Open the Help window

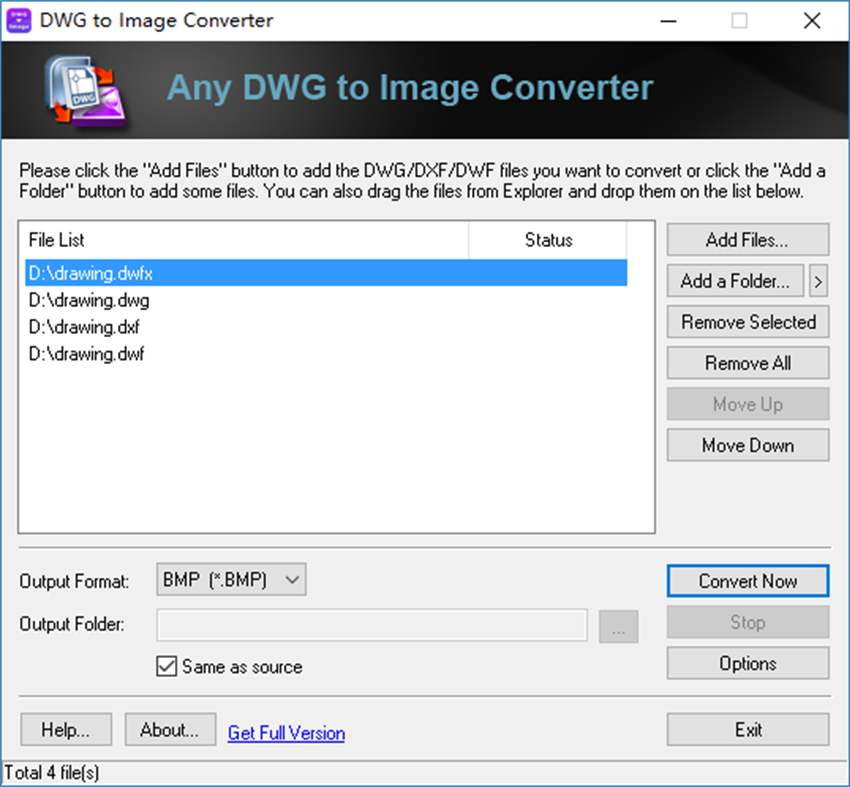(x=65, y=729)
